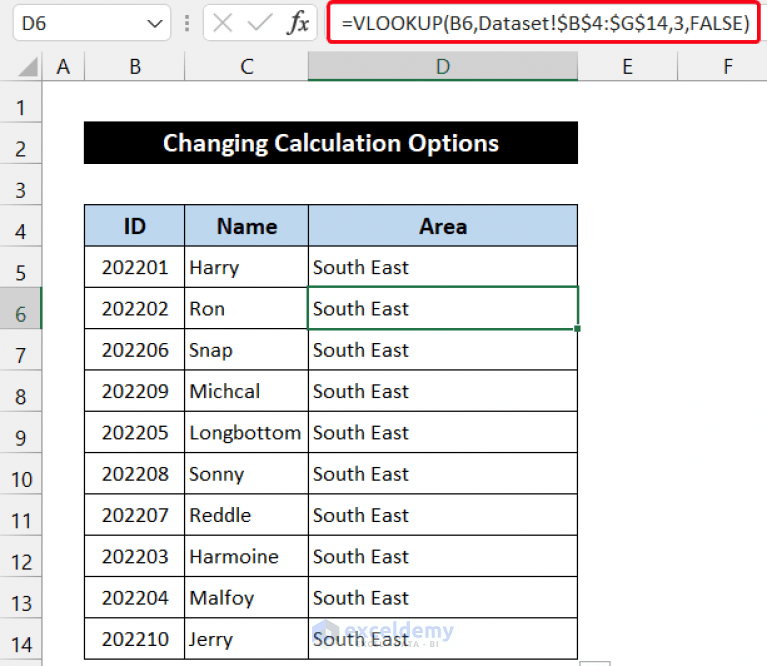Viewport: 767px width, 666px height.
Task: Select Area cell in Malfoy's row
Action: point(443,598)
